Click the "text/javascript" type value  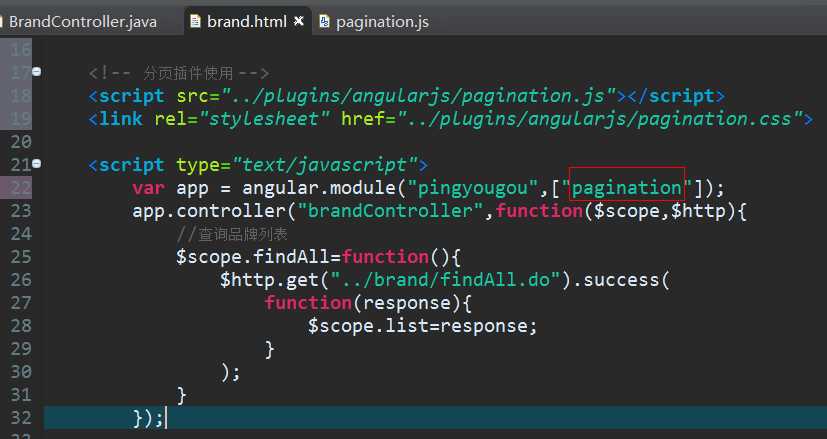[x=325, y=165]
